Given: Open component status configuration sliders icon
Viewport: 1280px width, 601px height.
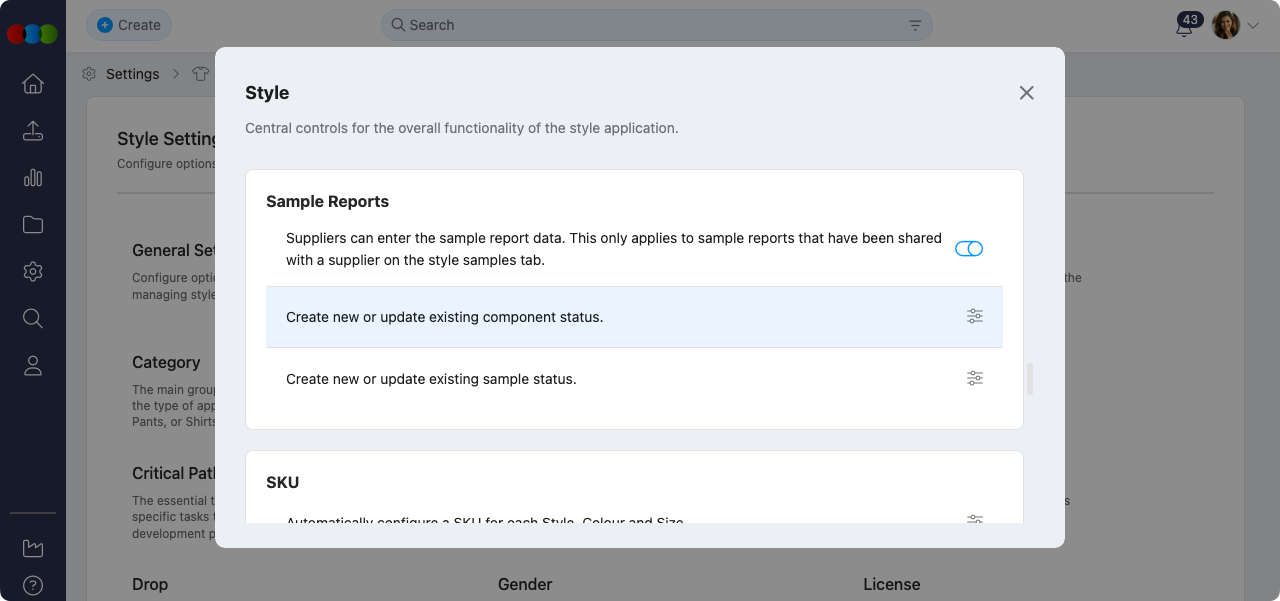Looking at the screenshot, I should [975, 316].
